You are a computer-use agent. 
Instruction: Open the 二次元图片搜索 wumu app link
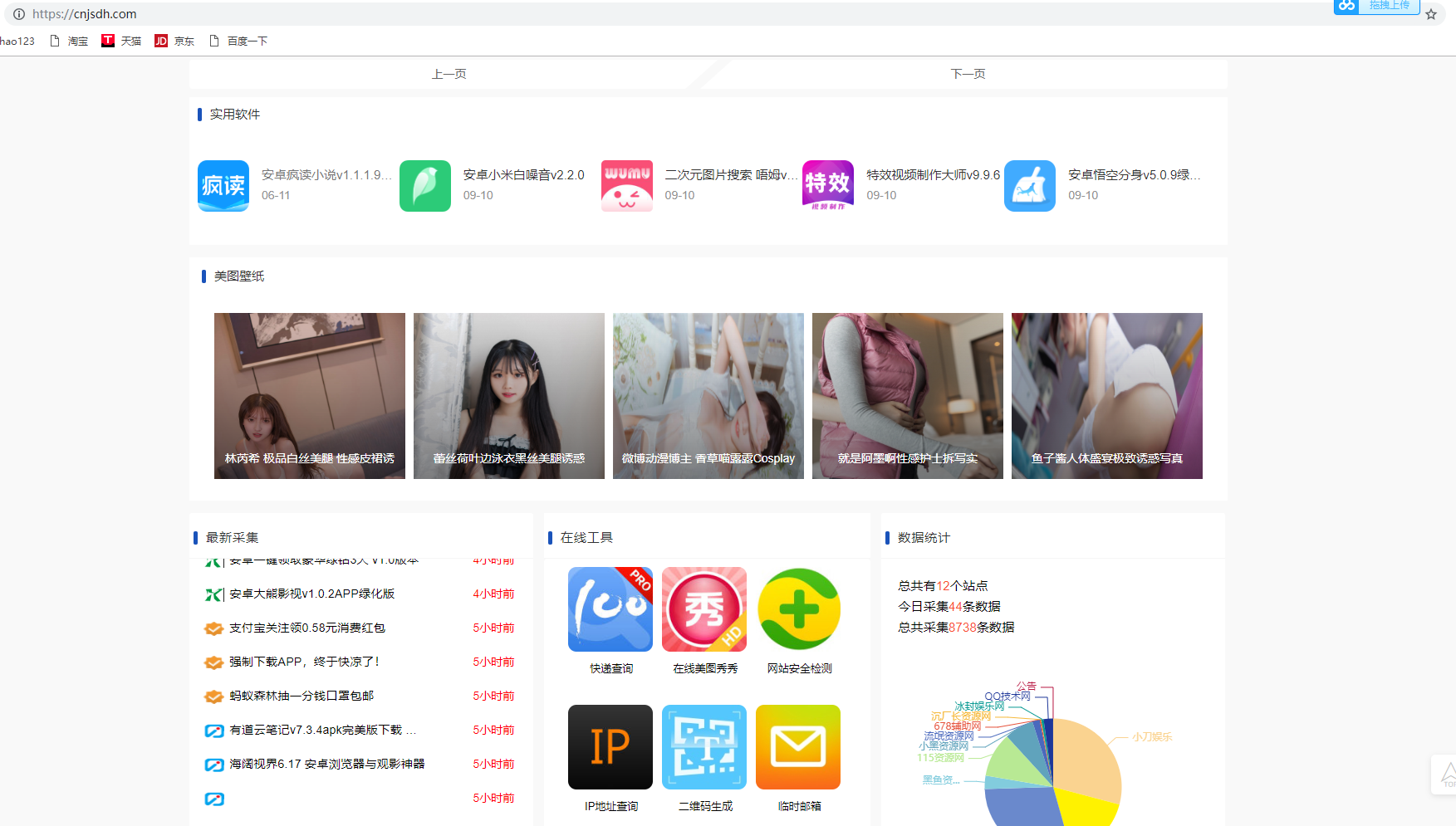pos(730,175)
